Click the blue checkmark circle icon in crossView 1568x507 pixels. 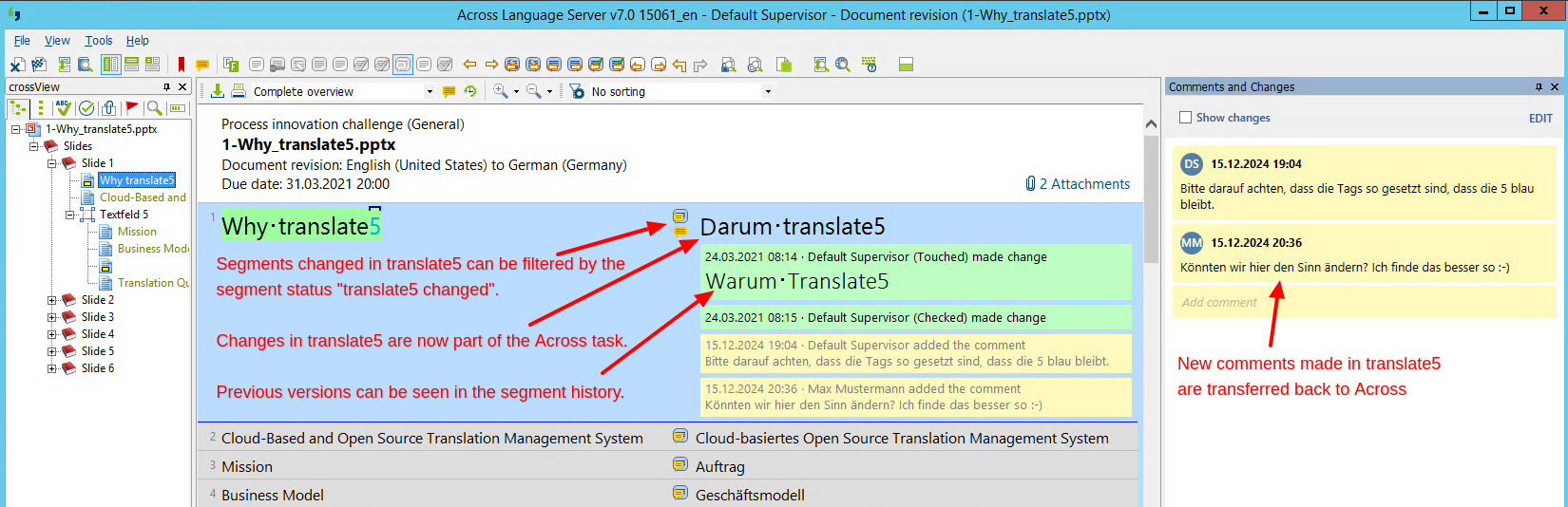click(86, 107)
